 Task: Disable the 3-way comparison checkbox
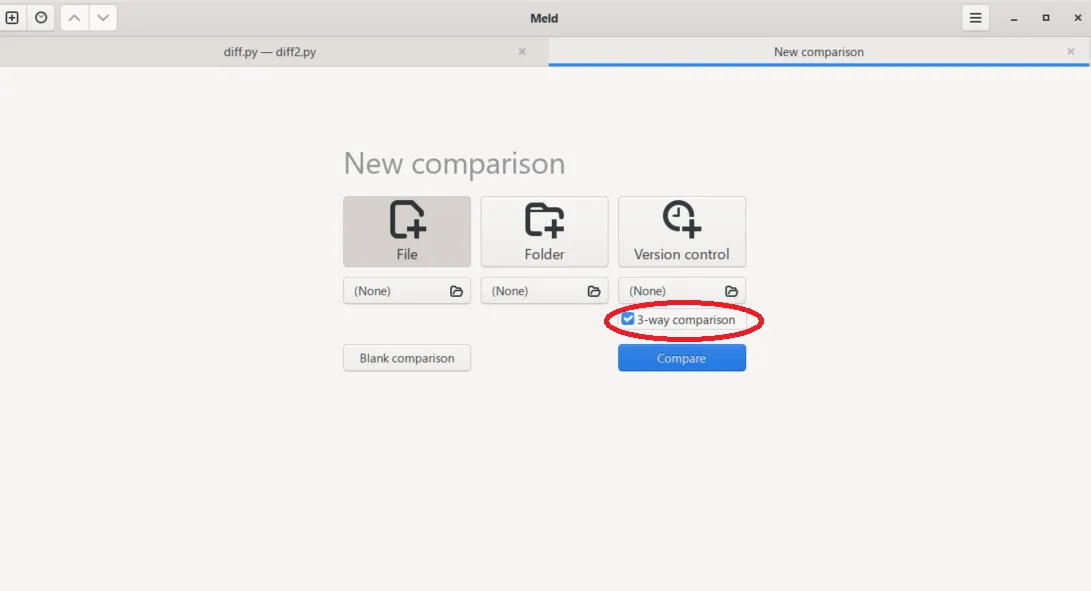(628, 320)
